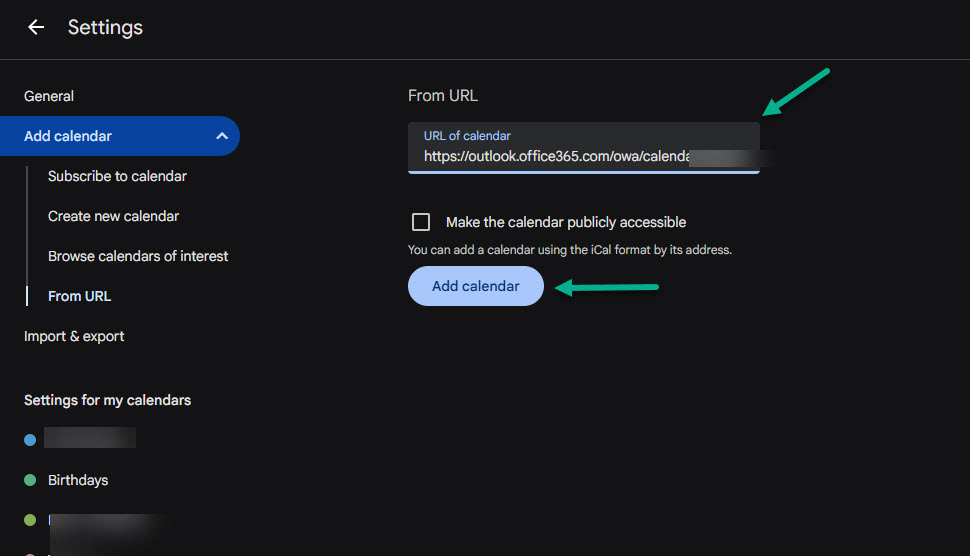The image size is (970, 556).
Task: Open Import & export settings
Action: (x=74, y=336)
